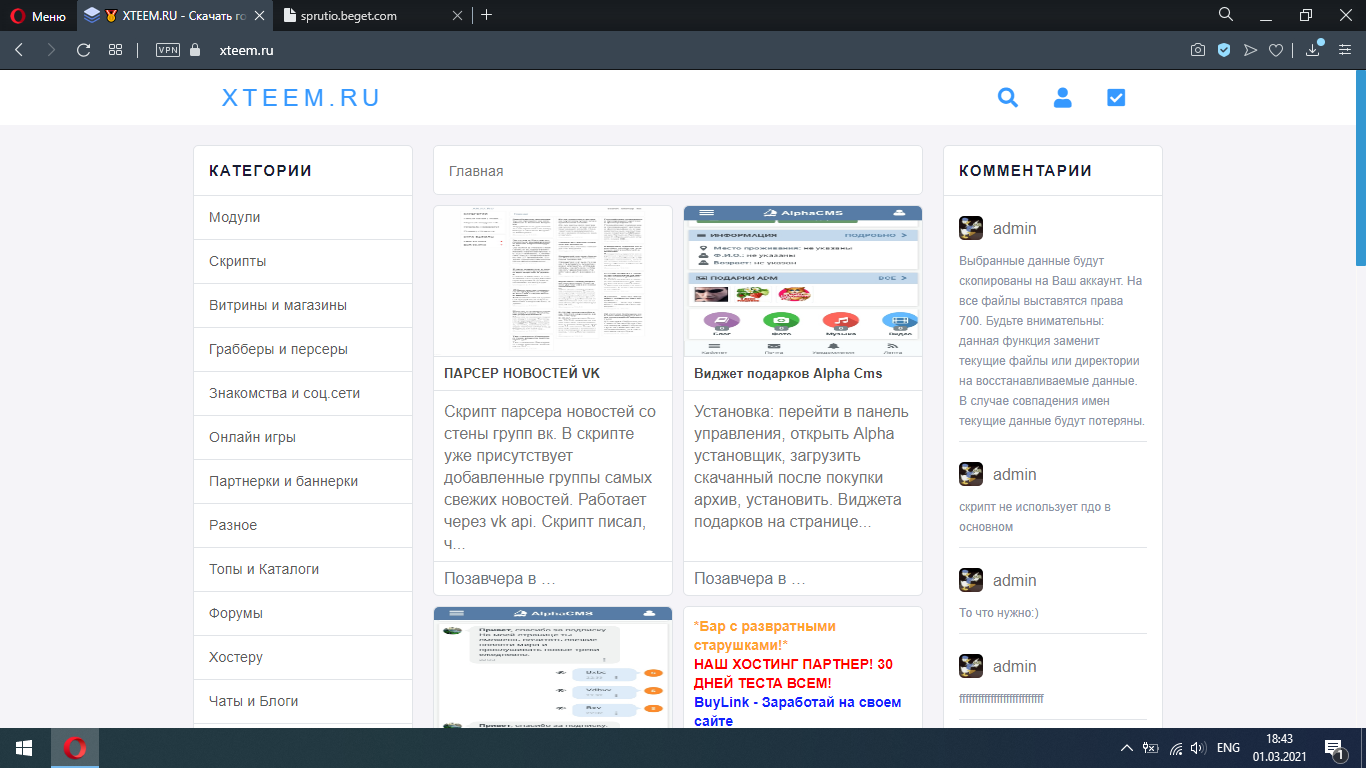Add page to bookmarks with heart icon

click(1276, 50)
